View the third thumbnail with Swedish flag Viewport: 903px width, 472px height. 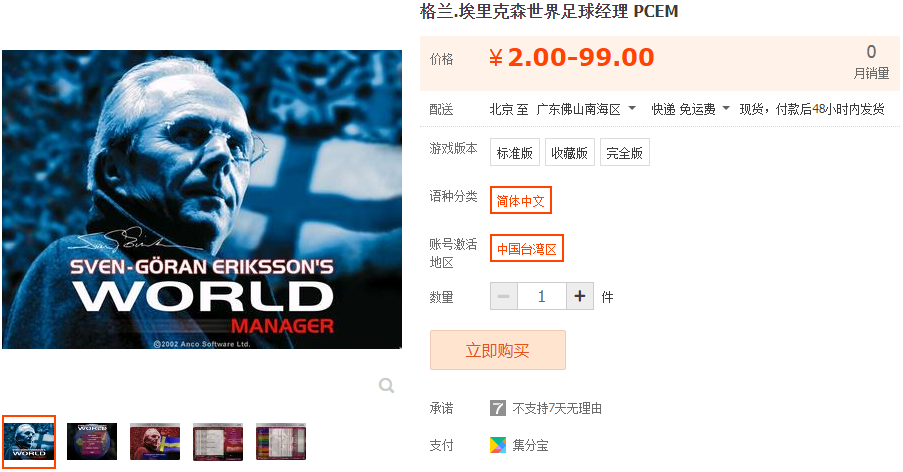pos(155,441)
